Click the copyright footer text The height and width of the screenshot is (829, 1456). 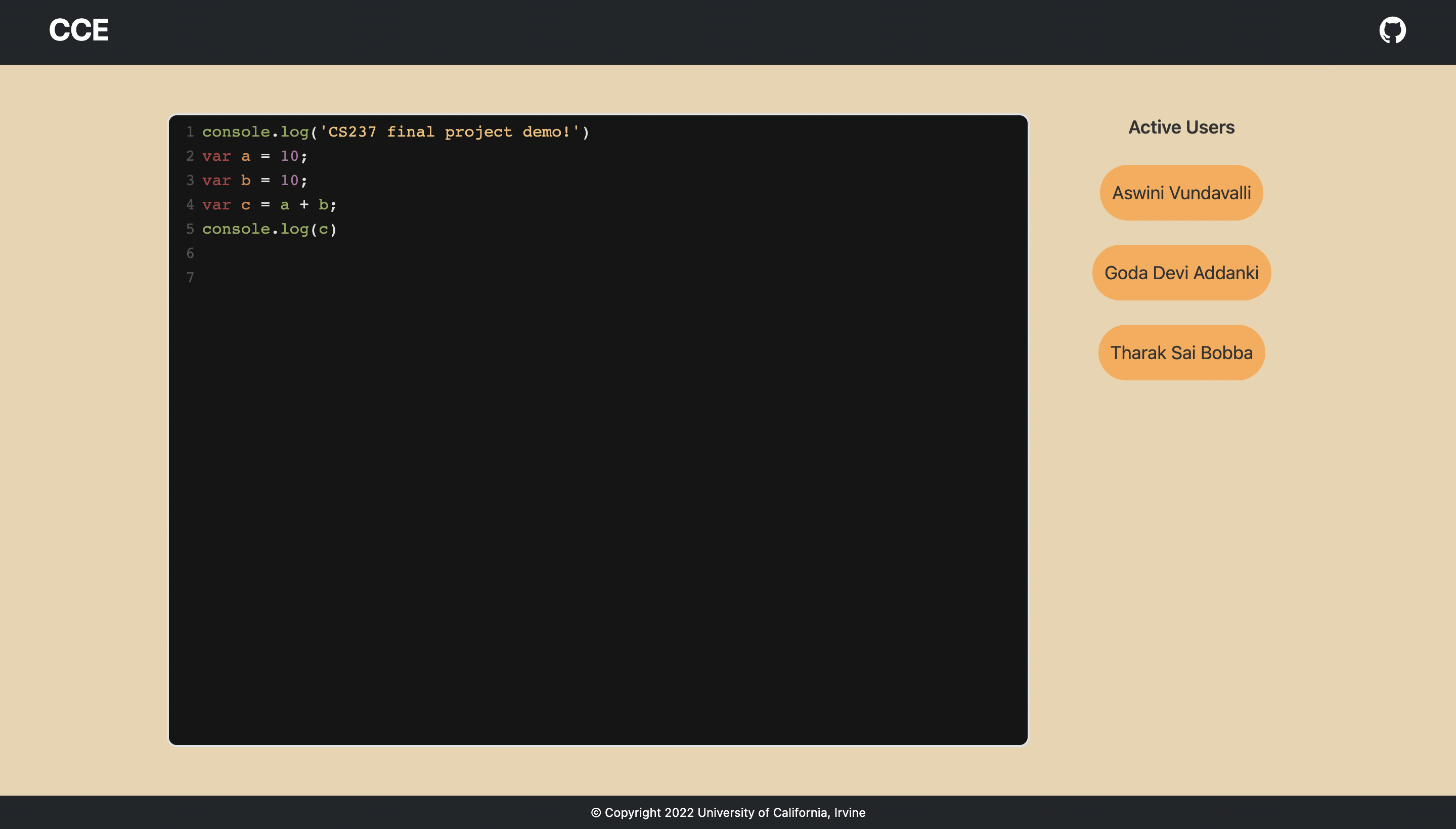pos(727,812)
